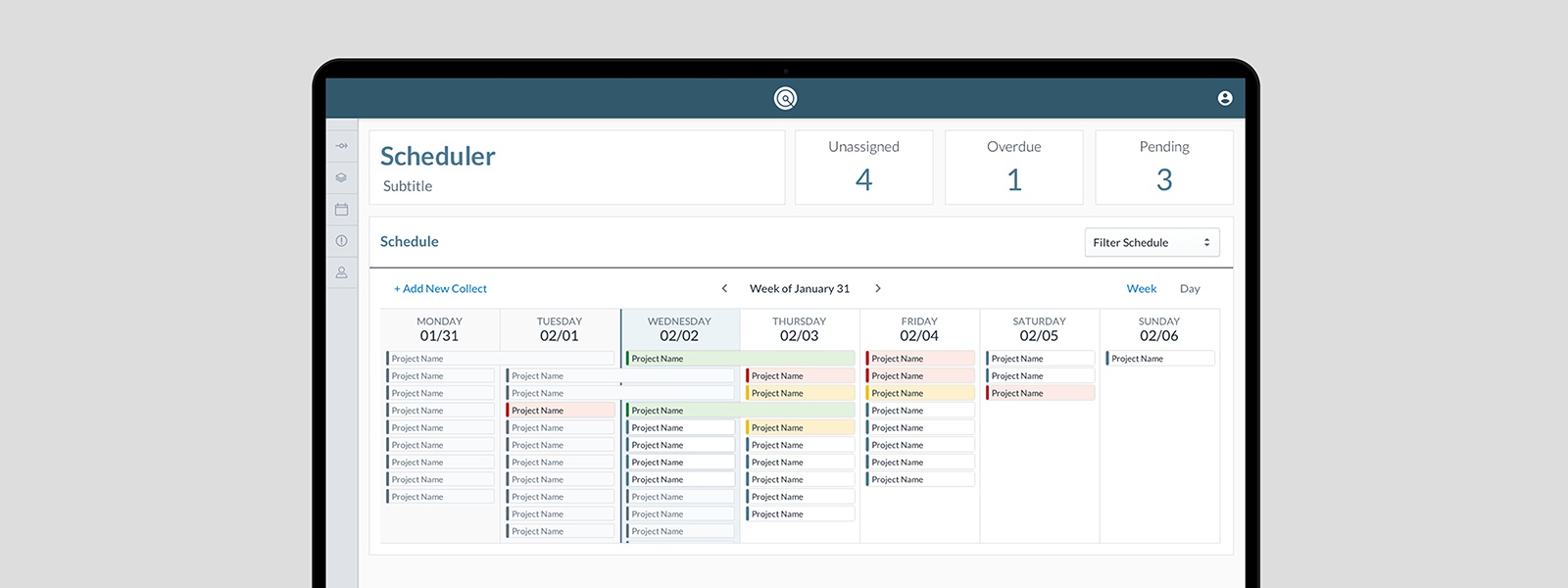This screenshot has width=1568, height=588.
Task: Go to the next week with right chevron
Action: point(878,288)
